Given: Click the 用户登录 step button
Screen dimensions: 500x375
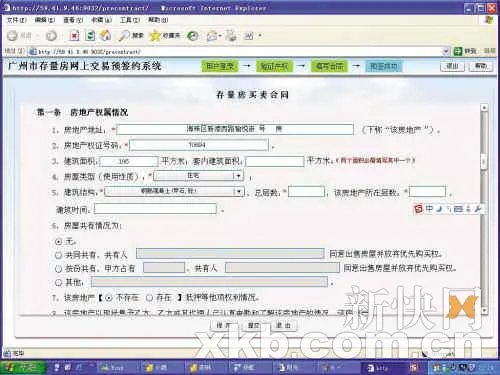Looking at the screenshot, I should point(220,66).
